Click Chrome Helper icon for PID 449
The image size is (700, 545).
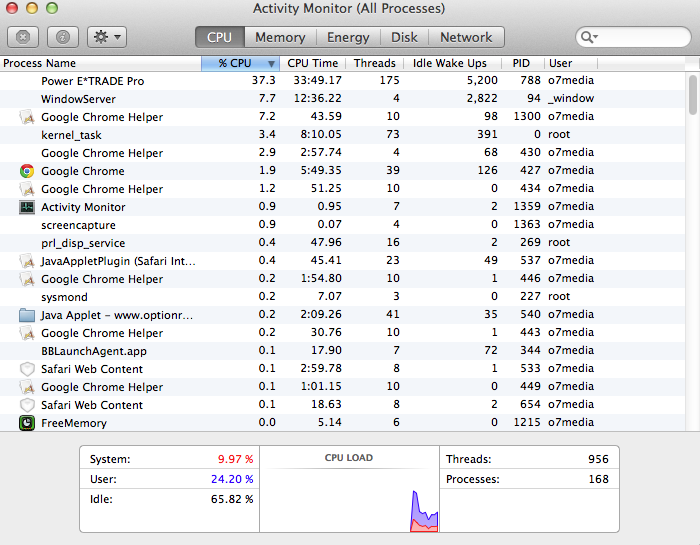27,387
